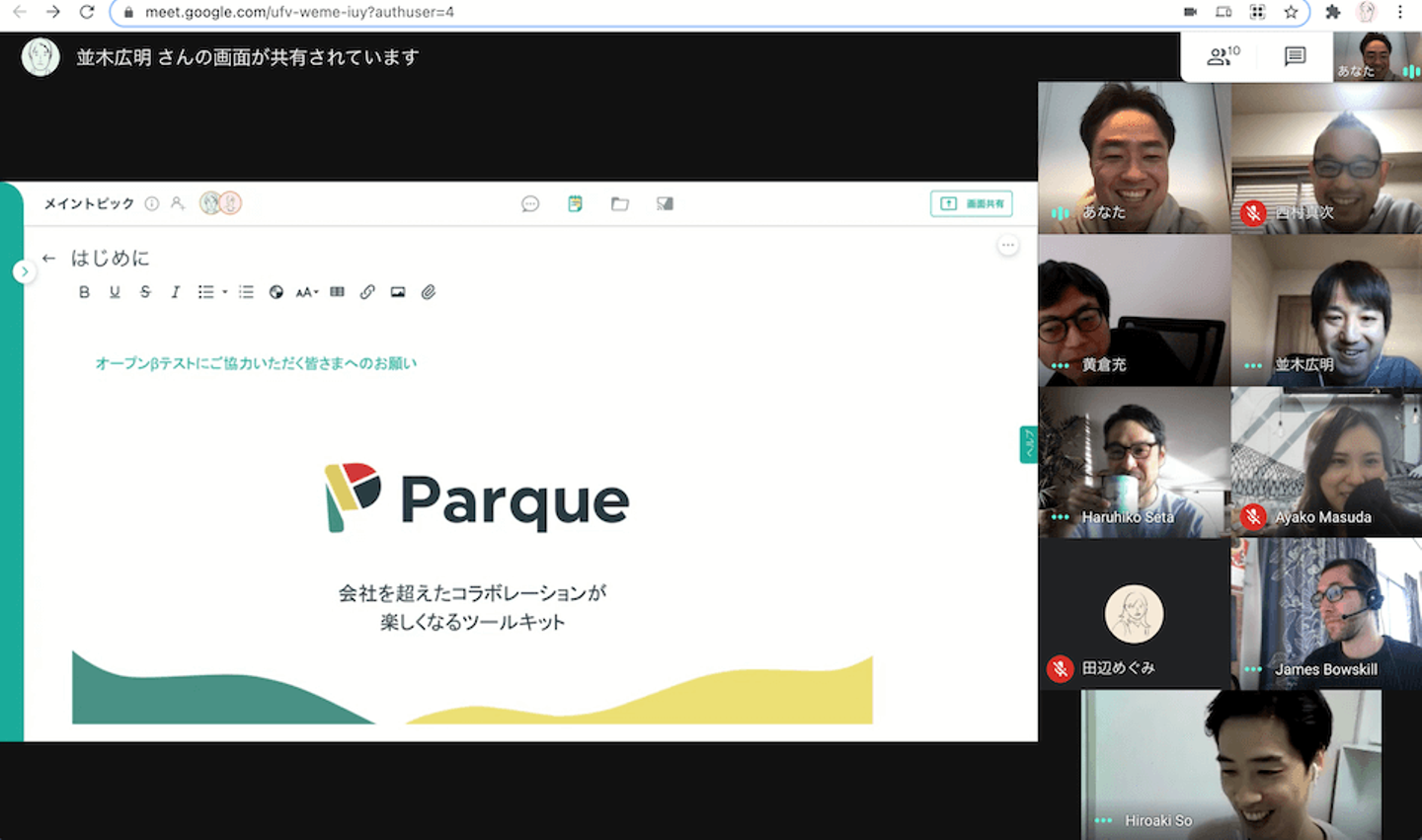
Task: Click the green help tab on Parque's right edge
Action: coord(1028,445)
